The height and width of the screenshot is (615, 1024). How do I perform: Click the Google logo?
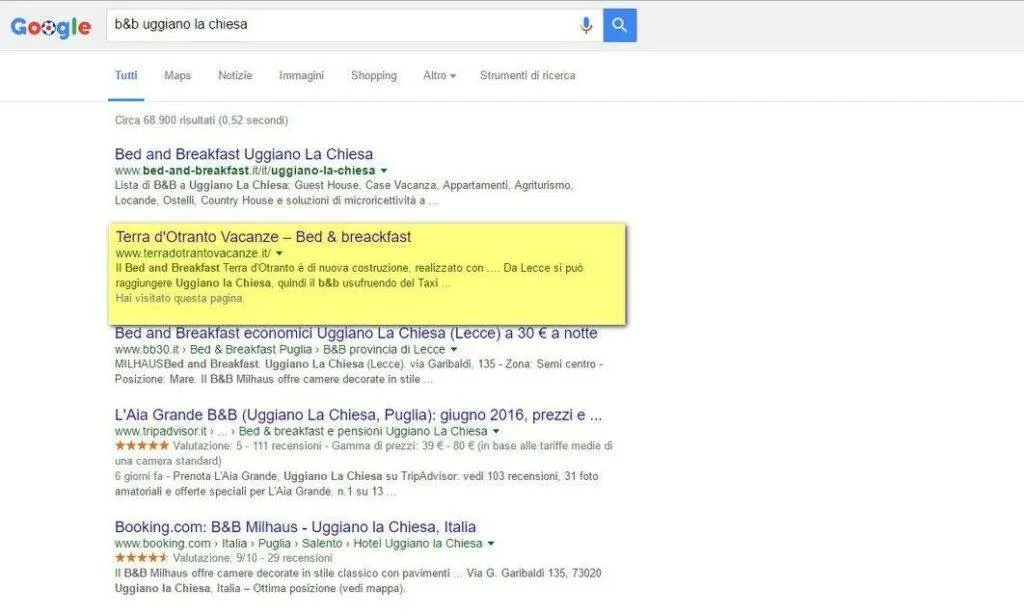[x=51, y=27]
